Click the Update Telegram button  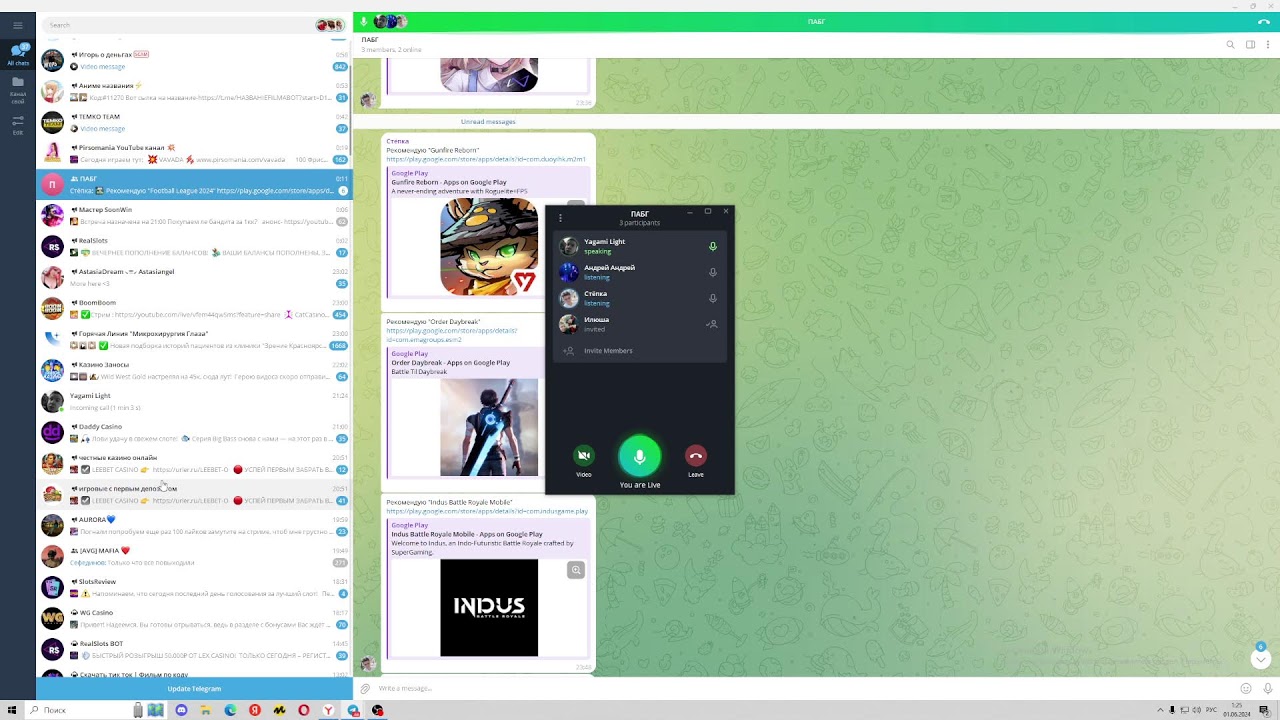194,689
